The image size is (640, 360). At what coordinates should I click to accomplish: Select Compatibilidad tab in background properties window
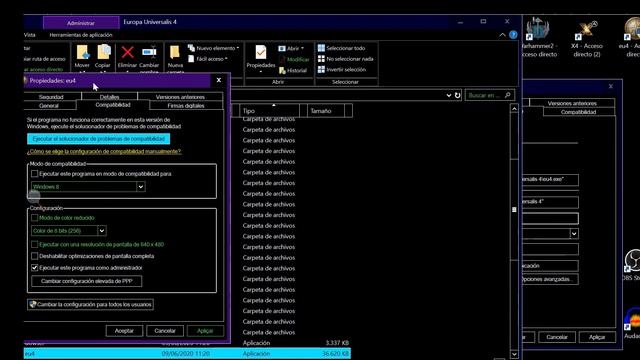click(x=578, y=112)
